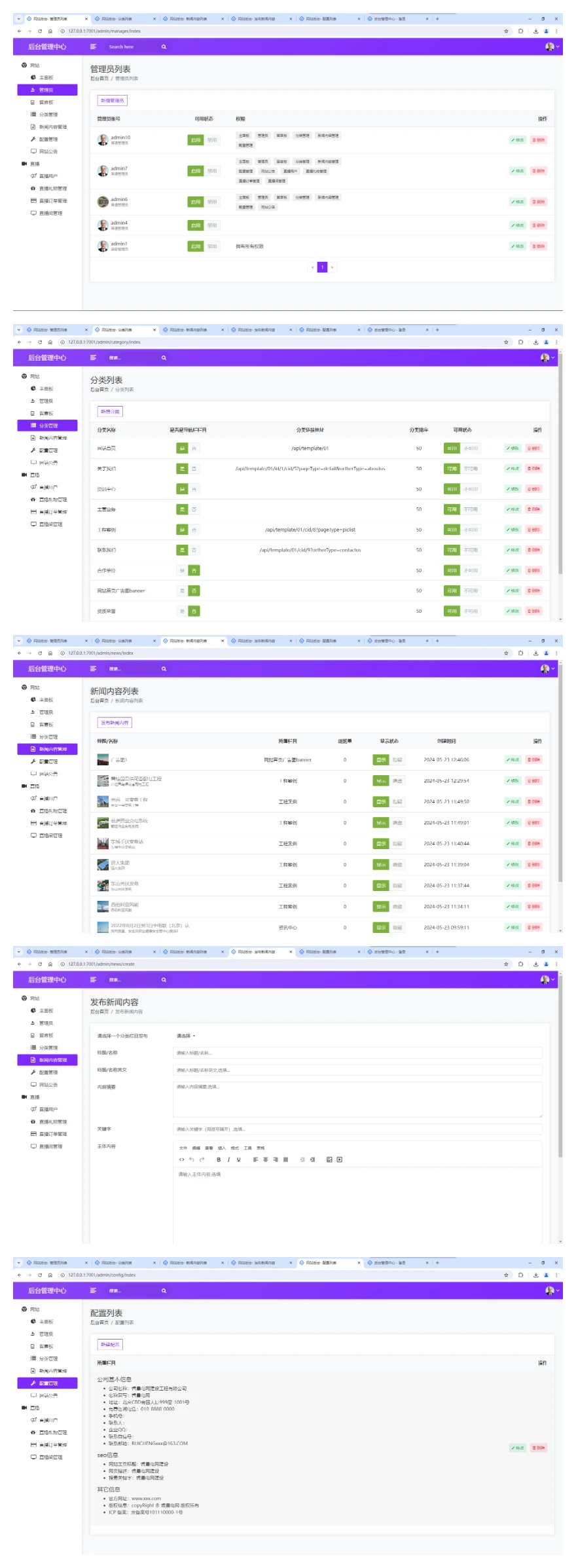Viewport: 576px width, 1568px height.
Task: Click browser extensions icon on 新闻内容列表 page
Action: tap(520, 653)
